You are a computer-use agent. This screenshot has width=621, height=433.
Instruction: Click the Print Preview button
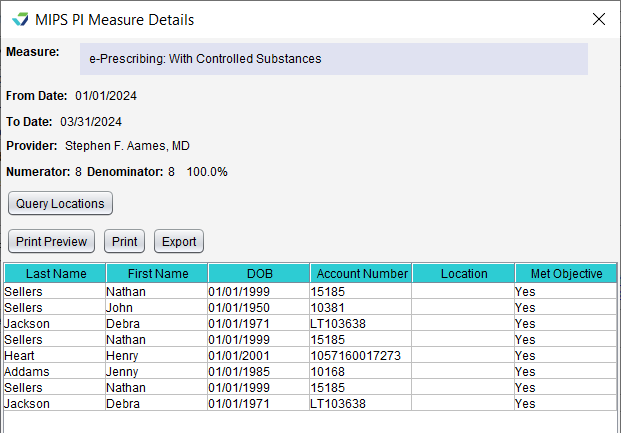51,241
